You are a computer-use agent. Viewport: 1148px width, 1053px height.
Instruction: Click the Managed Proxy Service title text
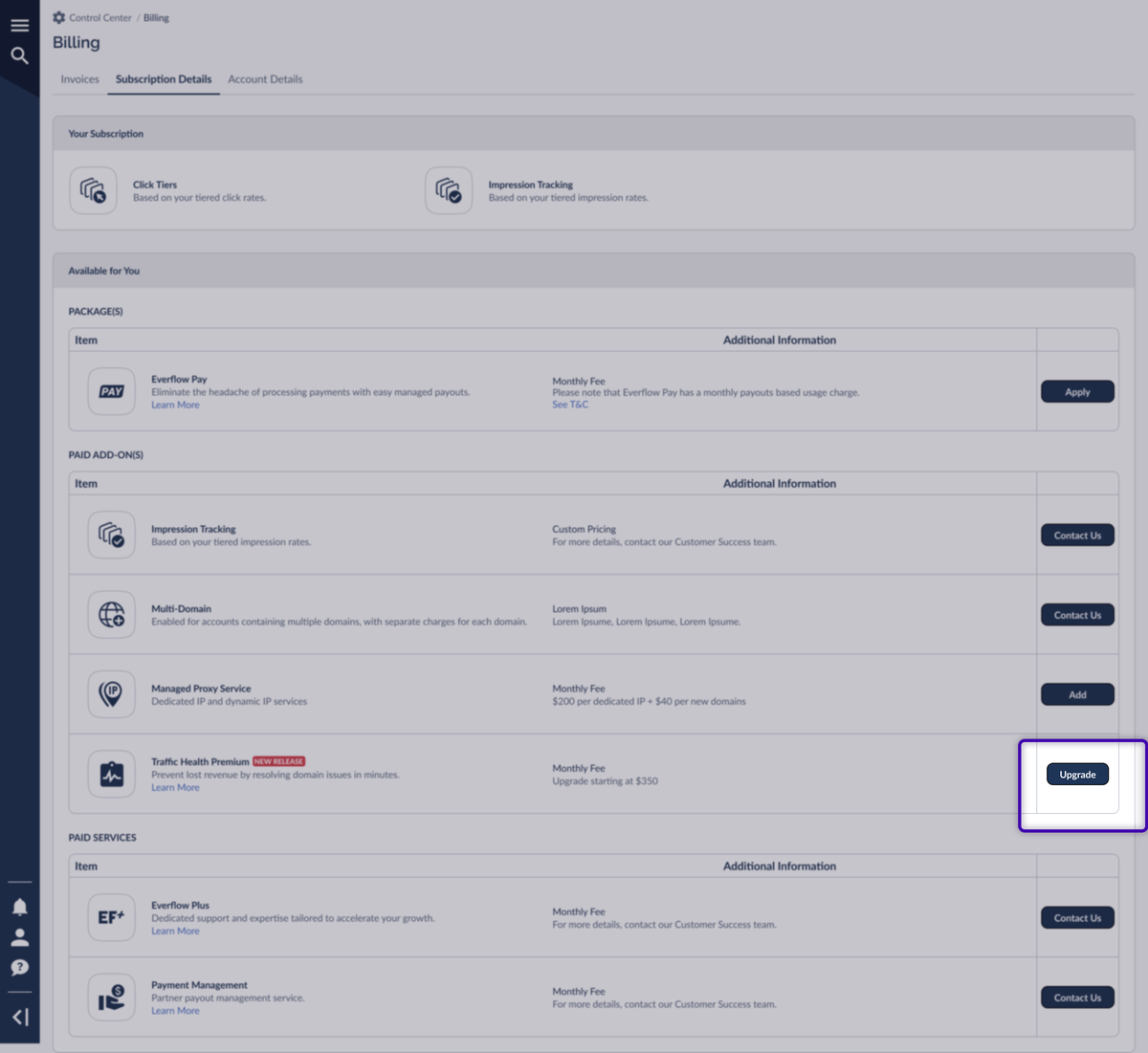pyautogui.click(x=201, y=689)
